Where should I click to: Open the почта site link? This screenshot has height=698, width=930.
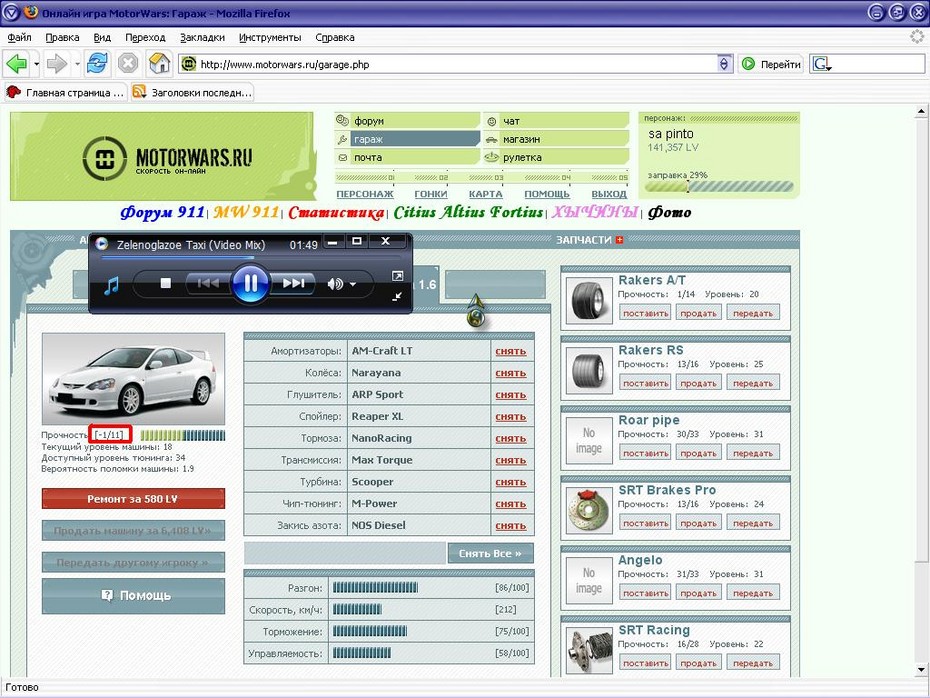[x=407, y=157]
